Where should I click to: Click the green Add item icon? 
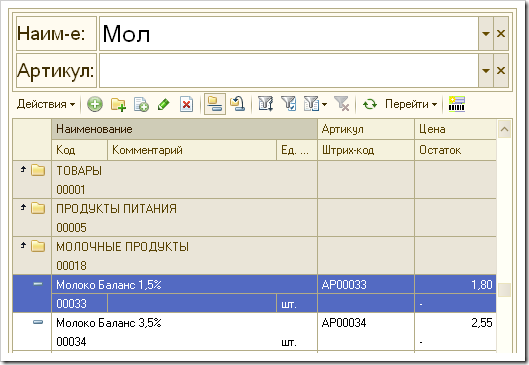point(95,104)
